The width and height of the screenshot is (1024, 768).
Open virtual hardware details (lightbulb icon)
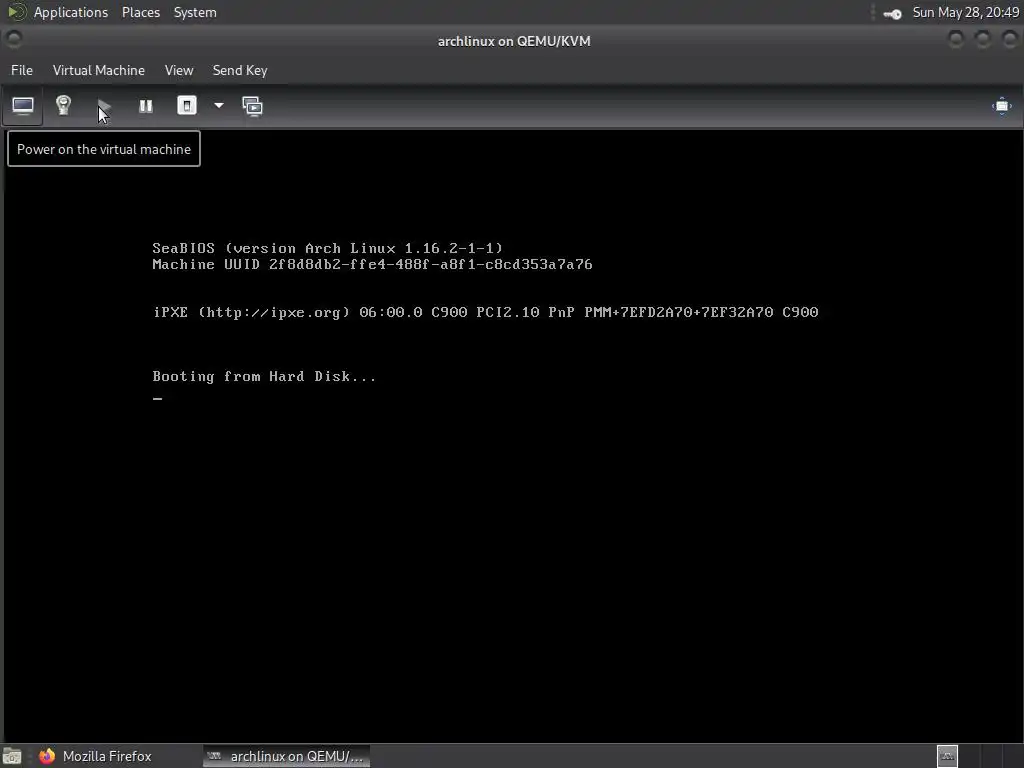[x=63, y=106]
